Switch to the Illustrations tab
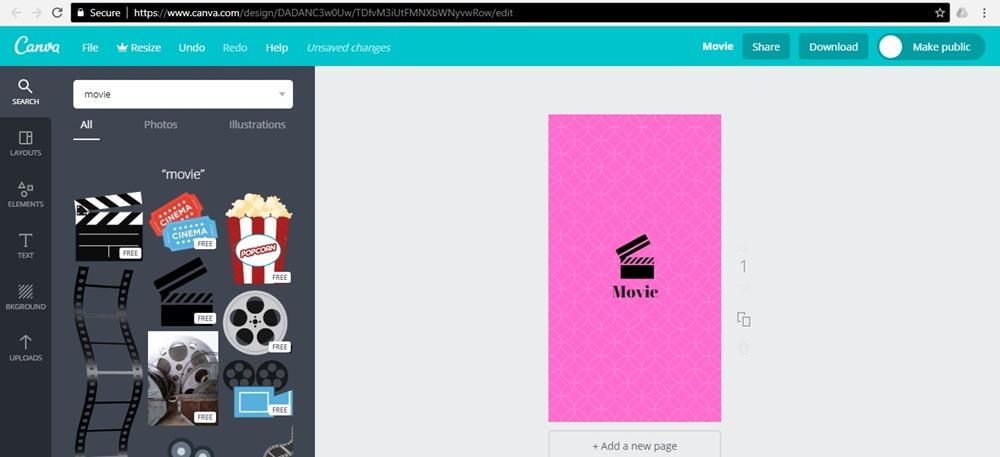The height and width of the screenshot is (457, 1000). [x=257, y=125]
